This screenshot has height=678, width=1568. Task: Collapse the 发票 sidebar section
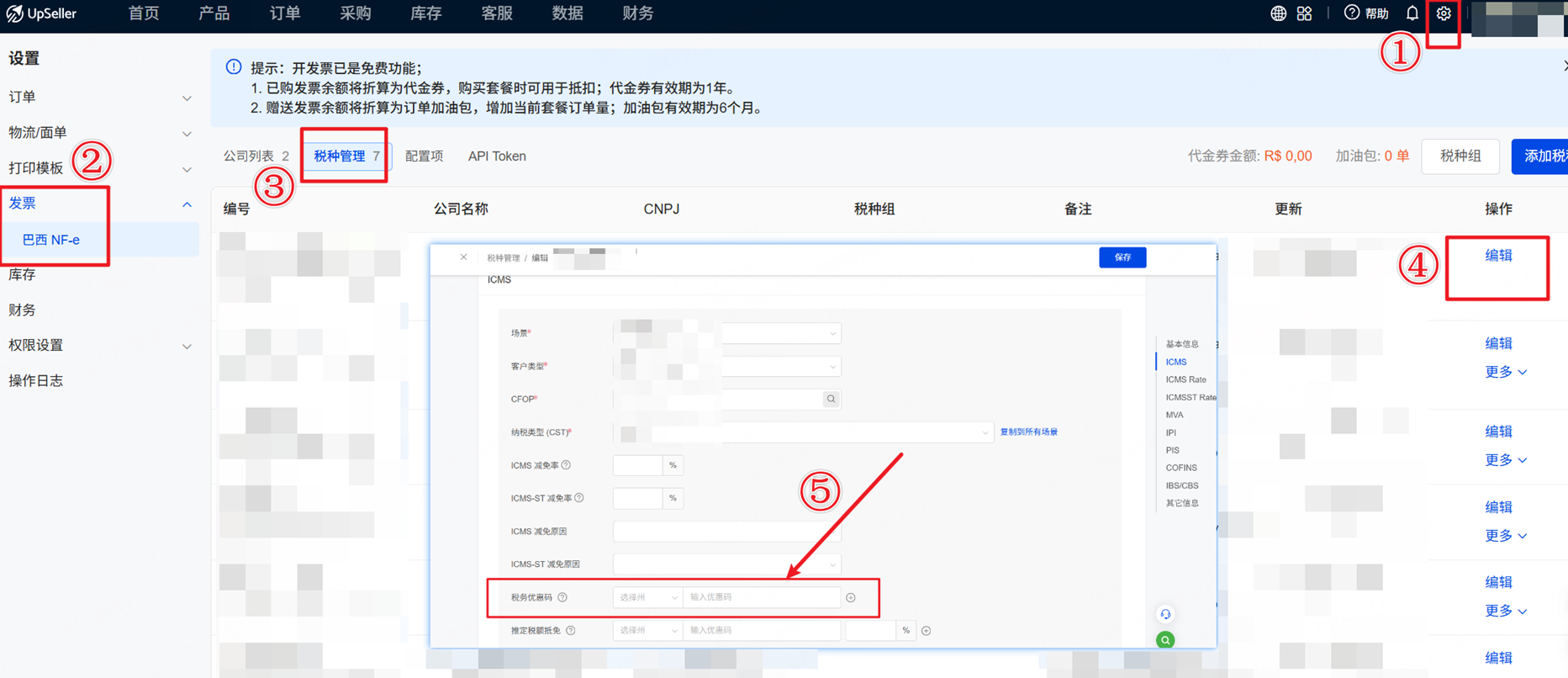pos(187,204)
